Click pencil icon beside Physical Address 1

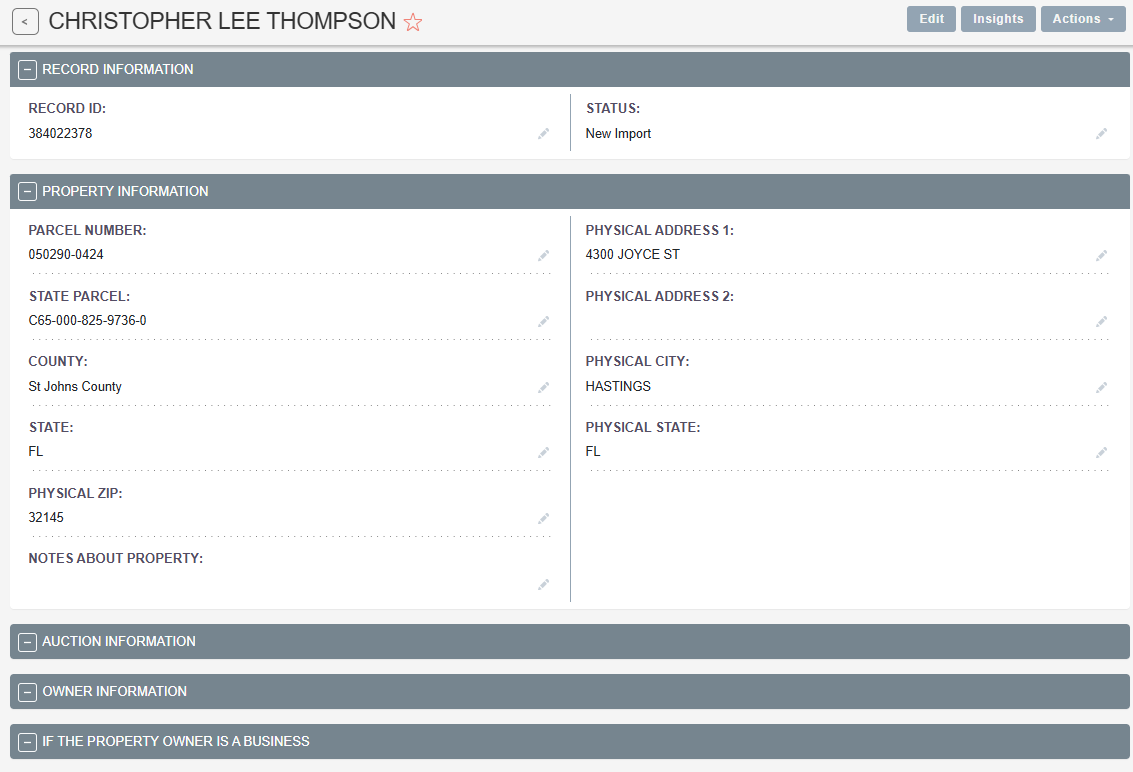(1101, 256)
